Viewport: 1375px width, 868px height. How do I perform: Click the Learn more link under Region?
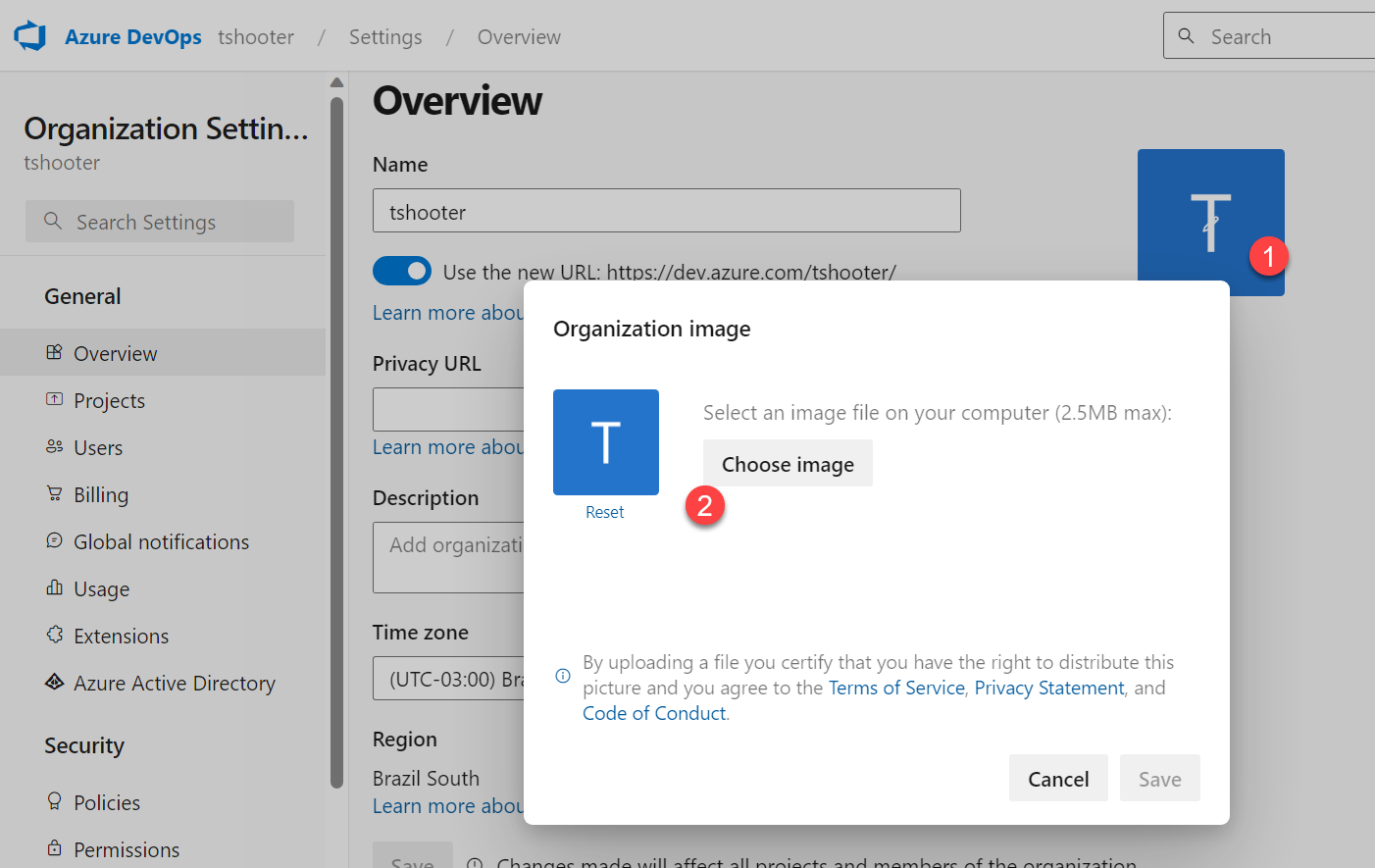coord(448,805)
